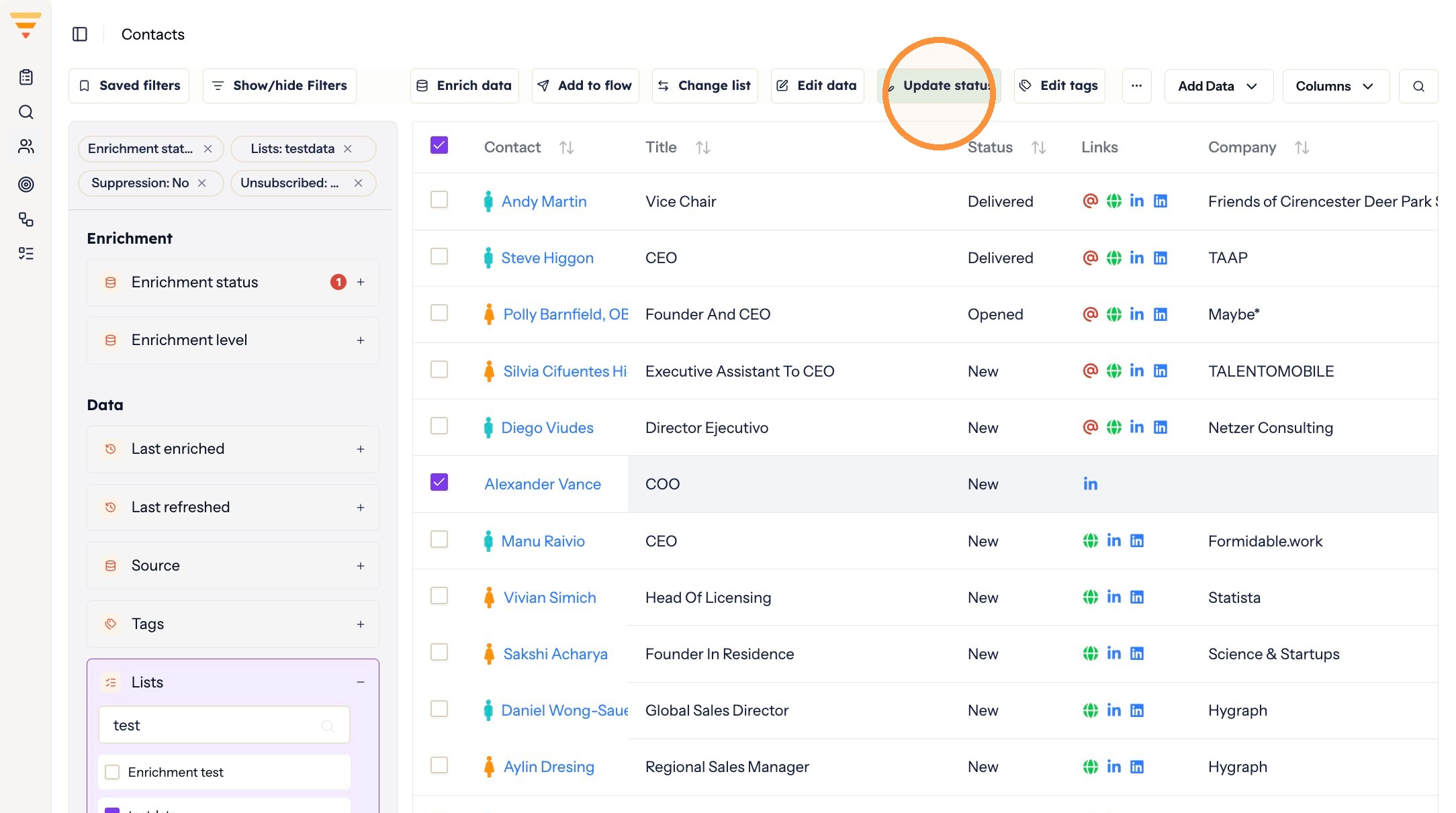Sort the table by Company column
Screen dimensions: 1456x813
click(1302, 148)
